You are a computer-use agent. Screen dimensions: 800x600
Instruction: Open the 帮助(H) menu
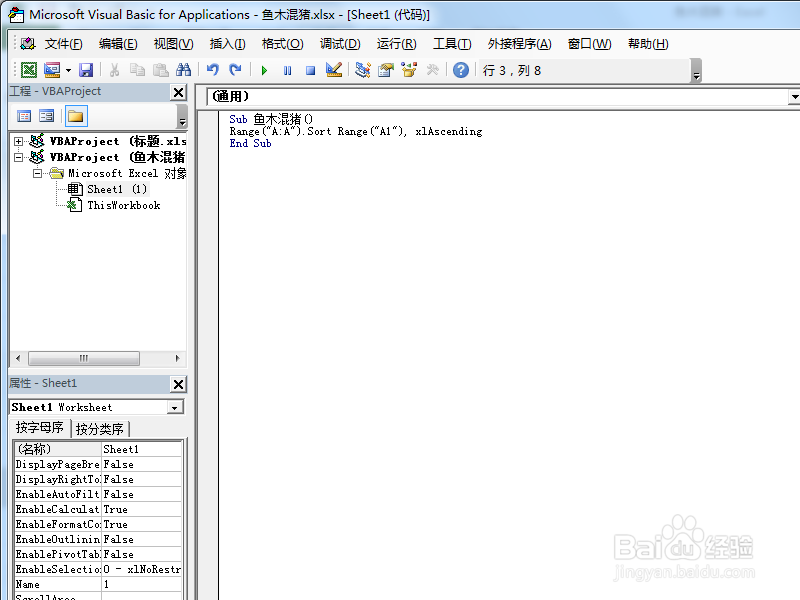pyautogui.click(x=648, y=44)
